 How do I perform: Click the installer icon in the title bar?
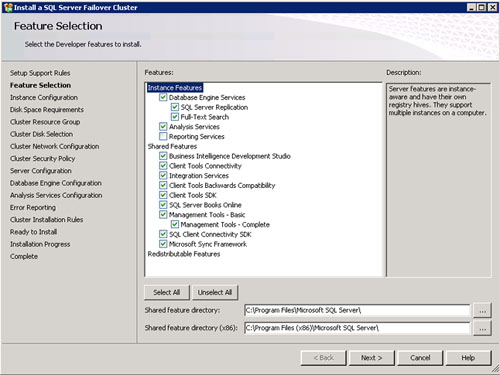(x=8, y=7)
